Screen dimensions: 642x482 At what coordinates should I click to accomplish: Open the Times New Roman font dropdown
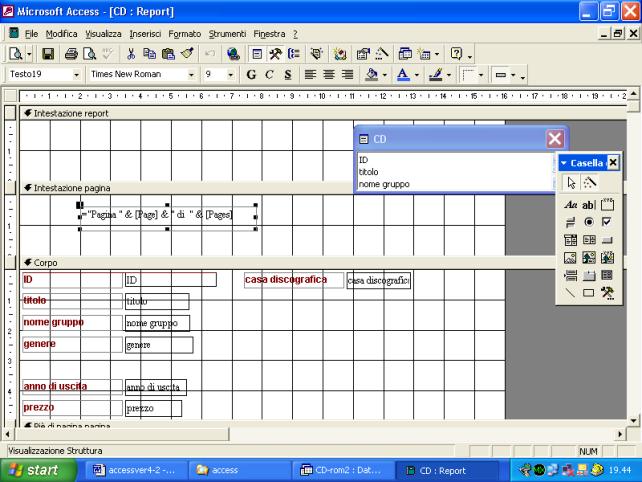191,75
